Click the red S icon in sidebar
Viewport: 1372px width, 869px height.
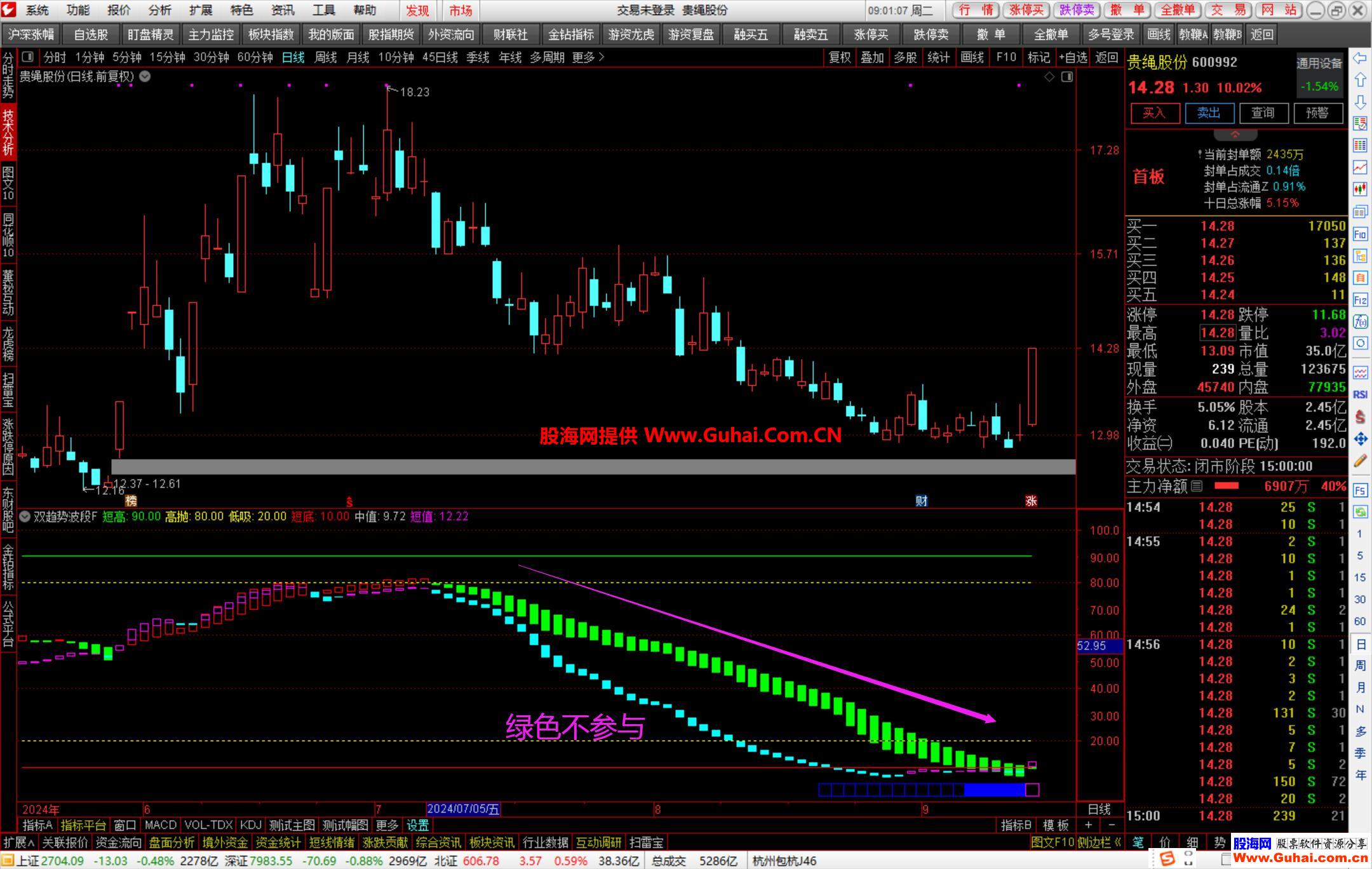(x=1360, y=417)
